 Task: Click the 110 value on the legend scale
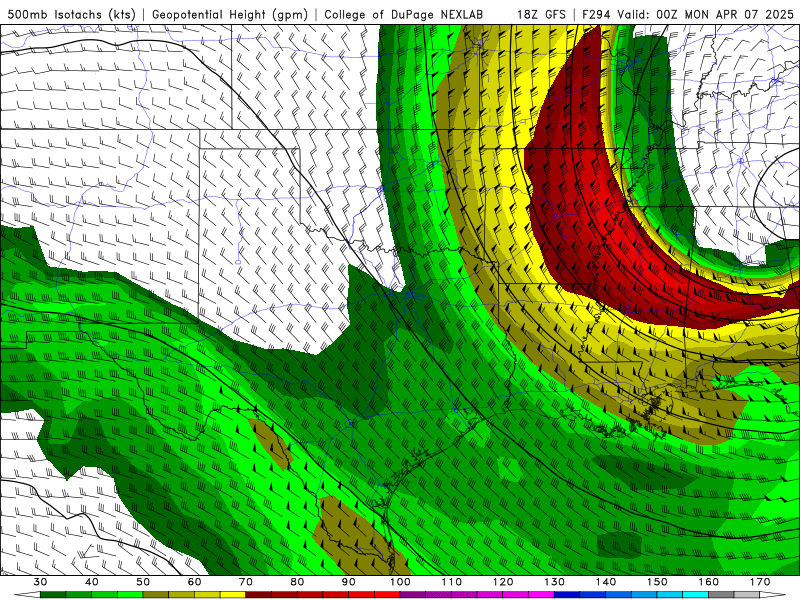(452, 582)
